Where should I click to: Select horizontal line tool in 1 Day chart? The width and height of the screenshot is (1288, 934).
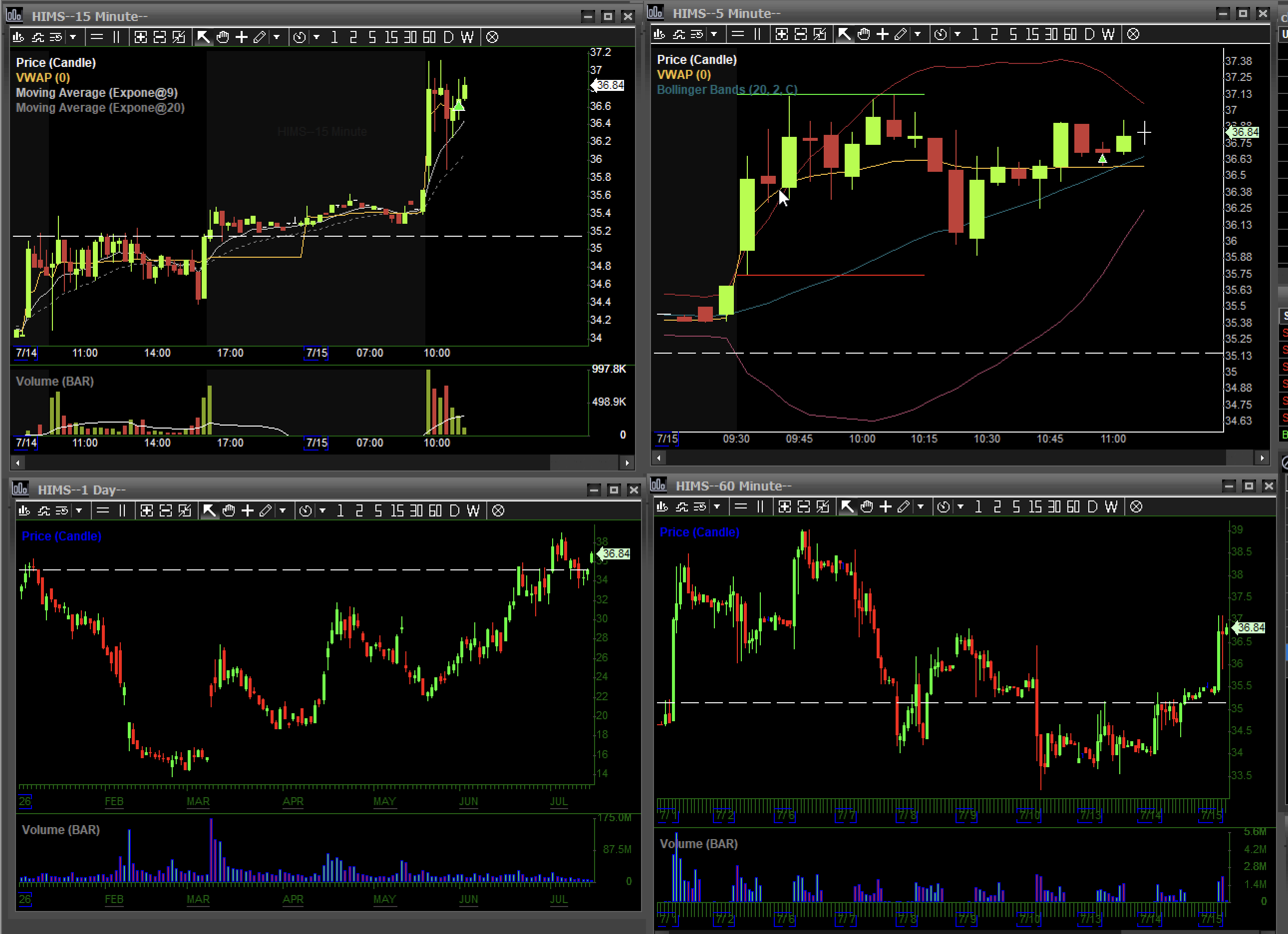103,511
